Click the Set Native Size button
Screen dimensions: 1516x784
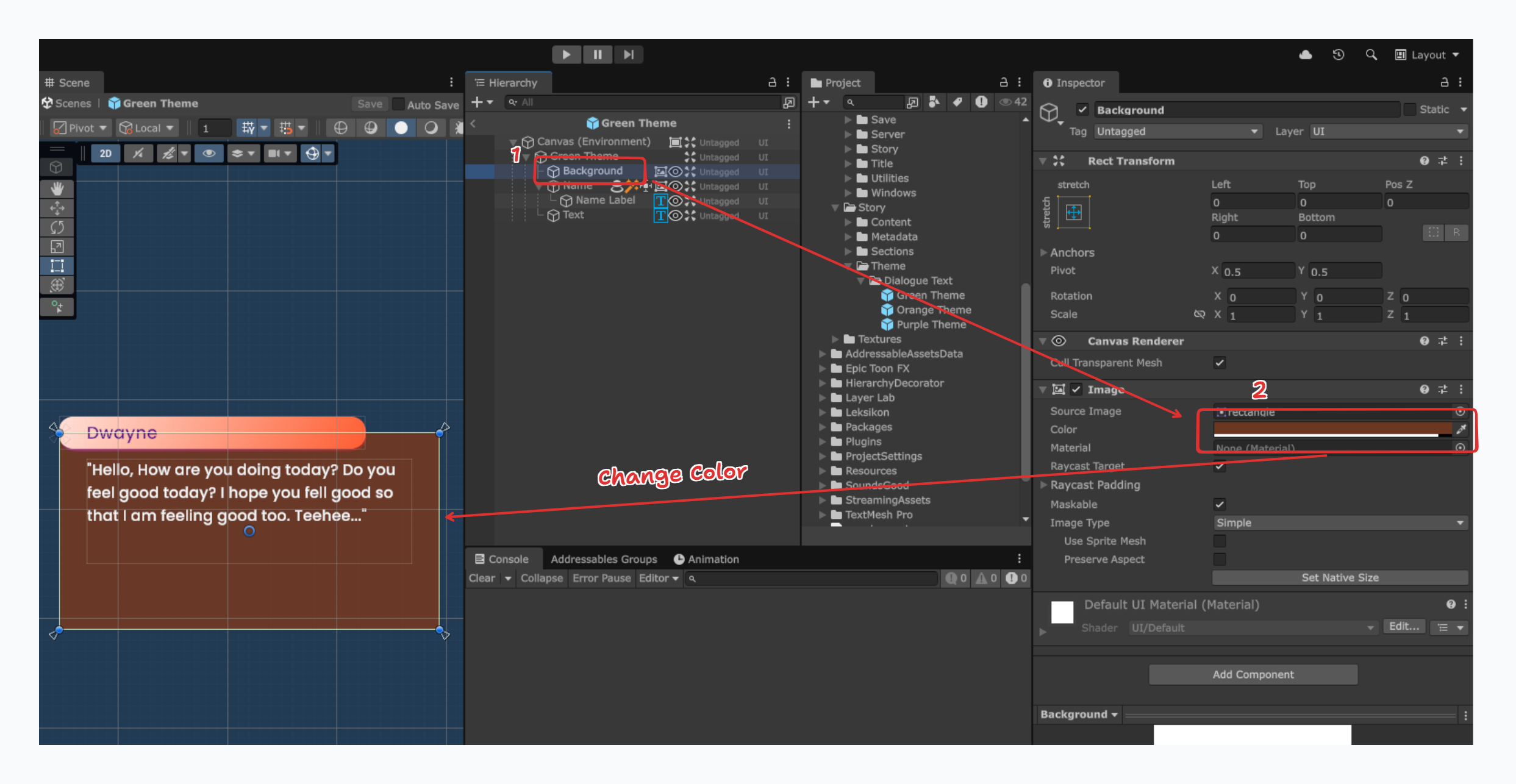click(1340, 577)
